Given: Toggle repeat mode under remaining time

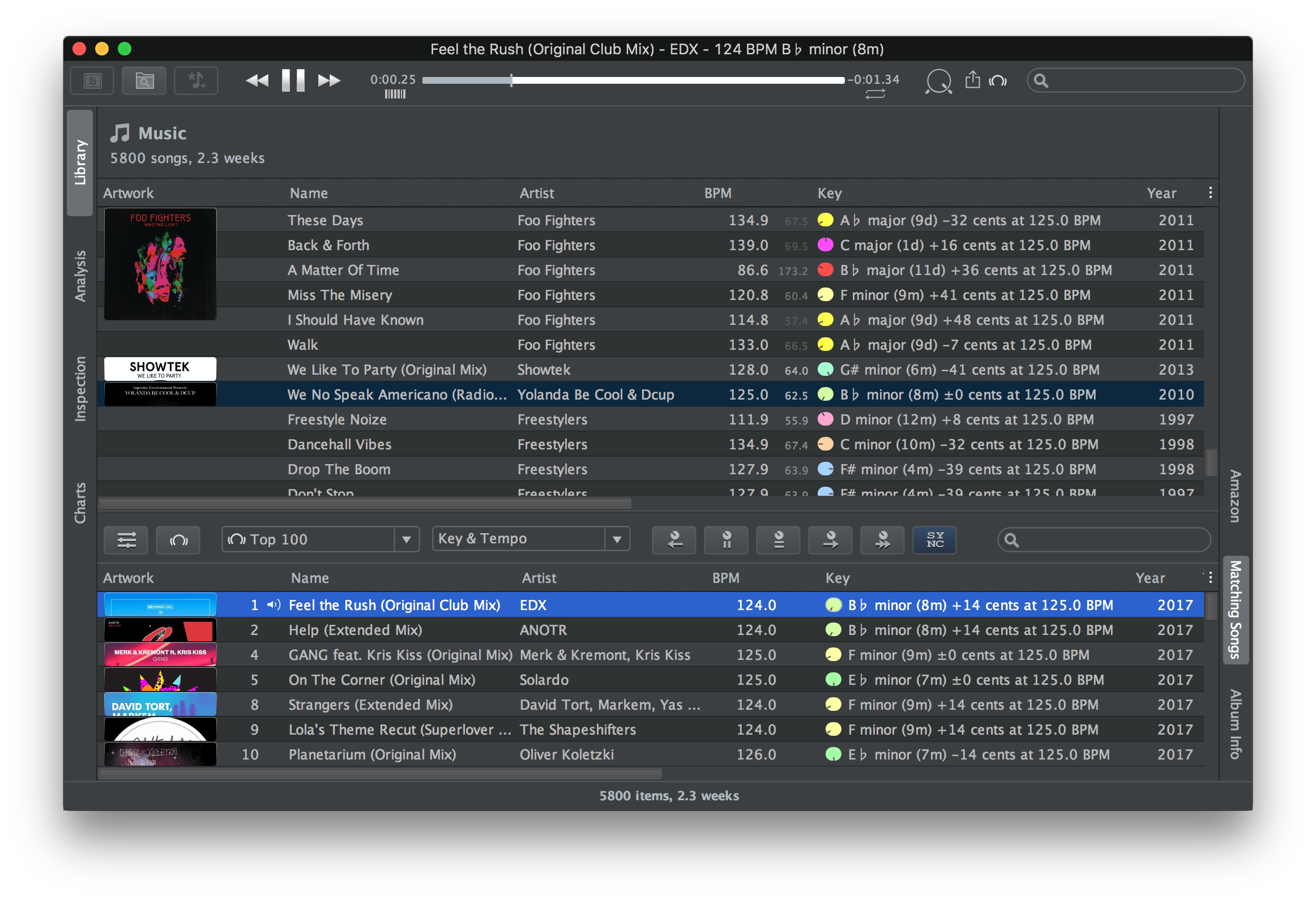Looking at the screenshot, I should coord(875,95).
